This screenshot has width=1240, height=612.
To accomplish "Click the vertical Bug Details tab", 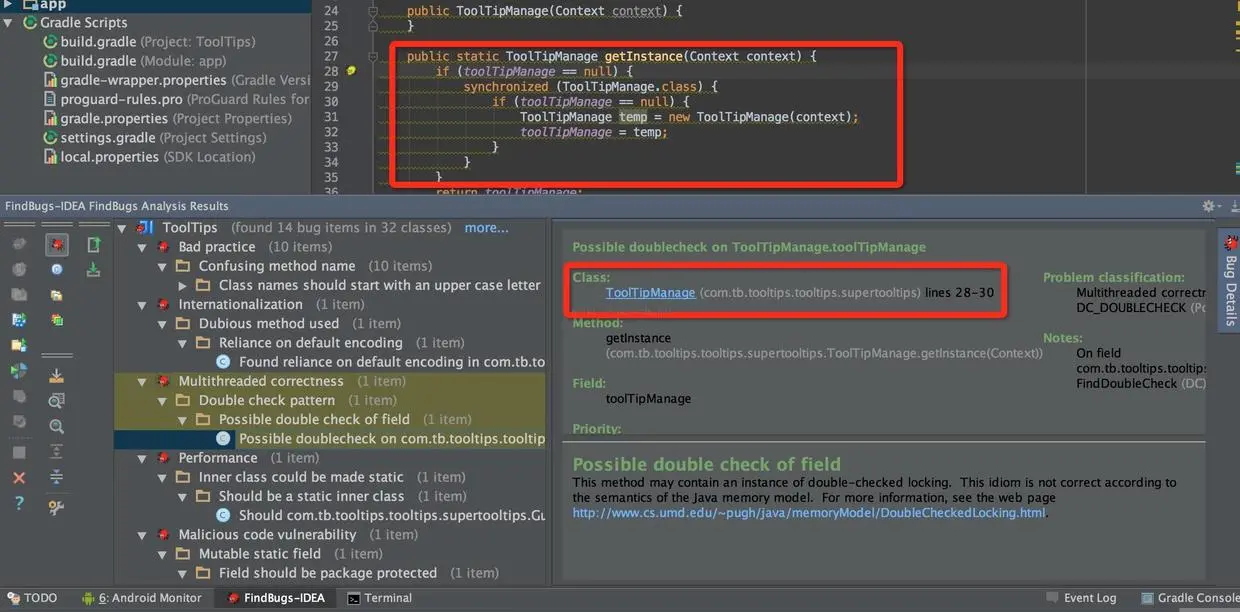I will pos(1230,282).
